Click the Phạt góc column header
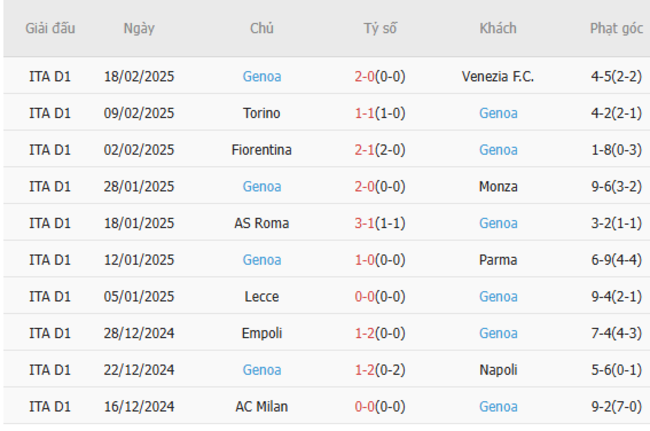 [616, 29]
